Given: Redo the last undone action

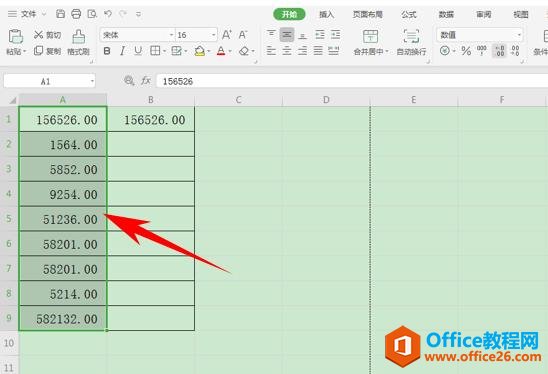Looking at the screenshot, I should (123, 14).
